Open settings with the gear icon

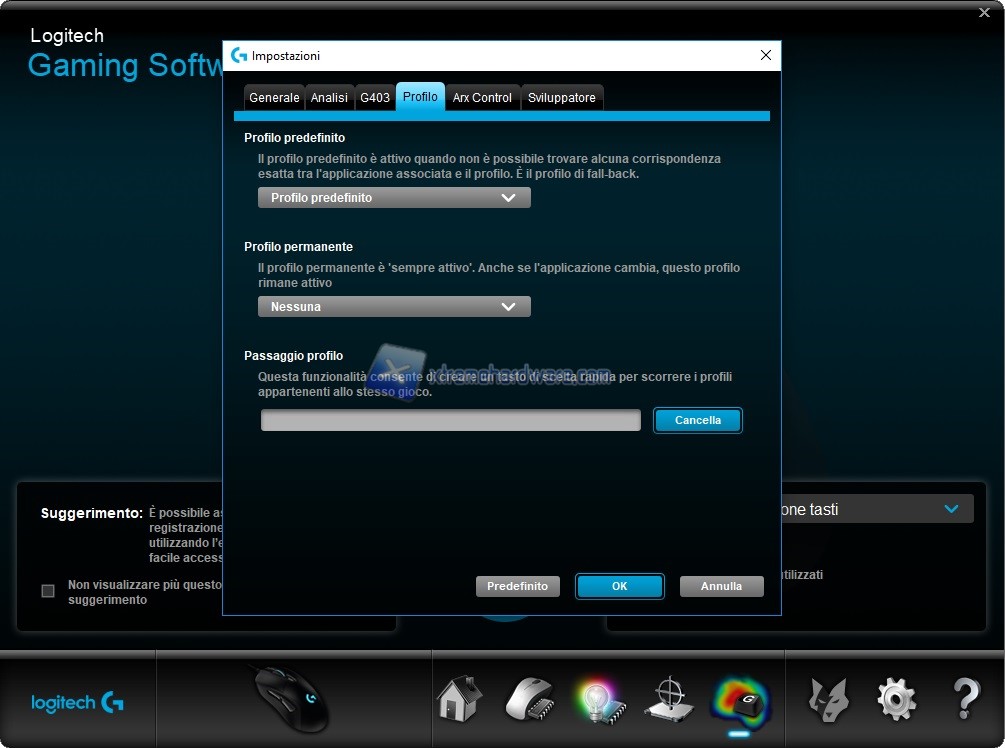896,698
